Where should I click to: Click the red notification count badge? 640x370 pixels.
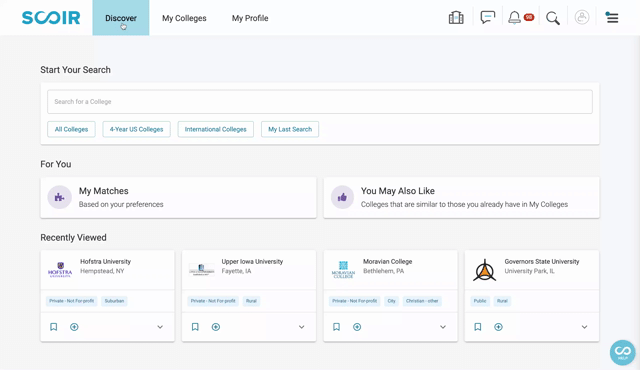click(529, 17)
